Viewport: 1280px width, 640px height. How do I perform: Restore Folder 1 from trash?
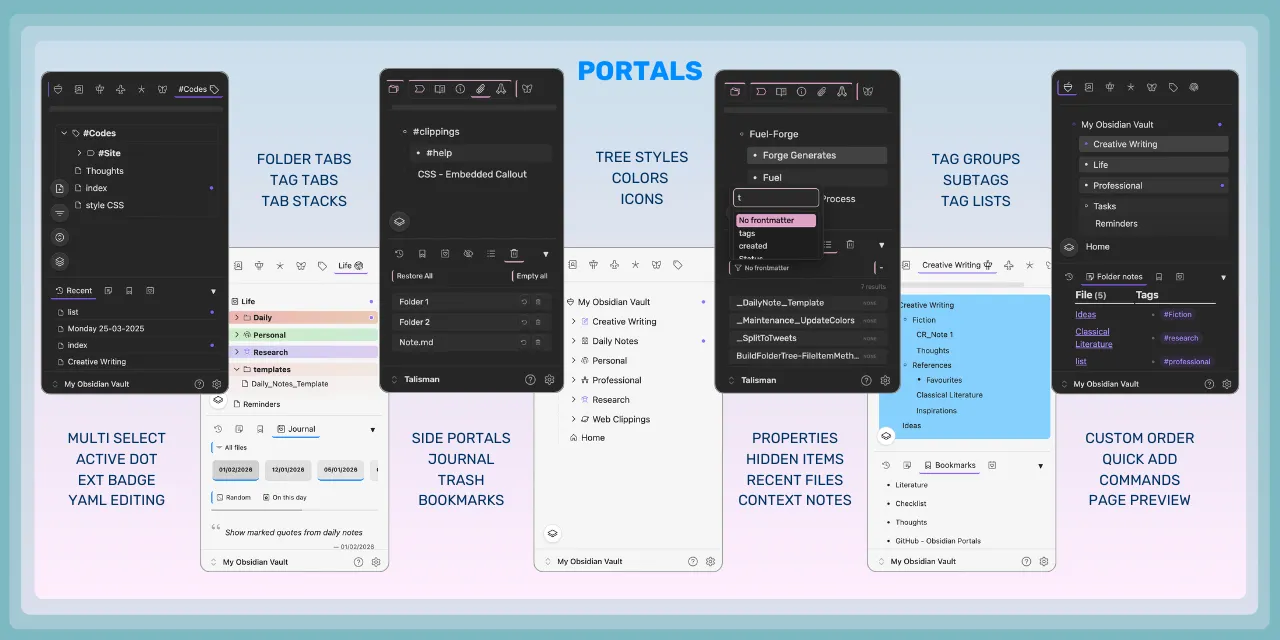tap(524, 302)
